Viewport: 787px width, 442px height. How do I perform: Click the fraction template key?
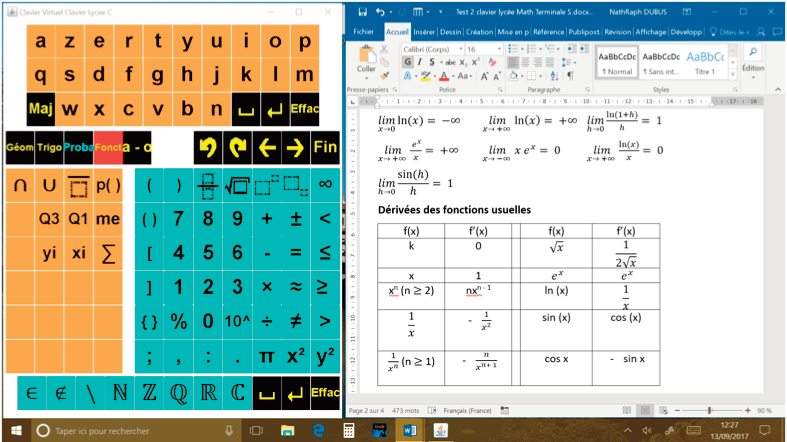208,185
